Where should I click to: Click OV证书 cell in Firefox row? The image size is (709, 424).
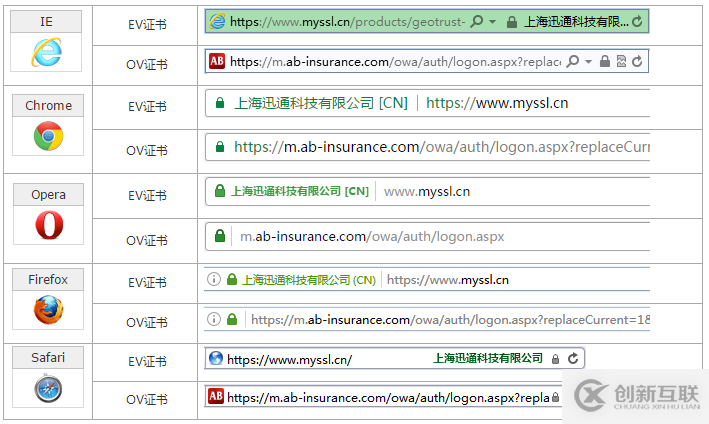(x=147, y=323)
